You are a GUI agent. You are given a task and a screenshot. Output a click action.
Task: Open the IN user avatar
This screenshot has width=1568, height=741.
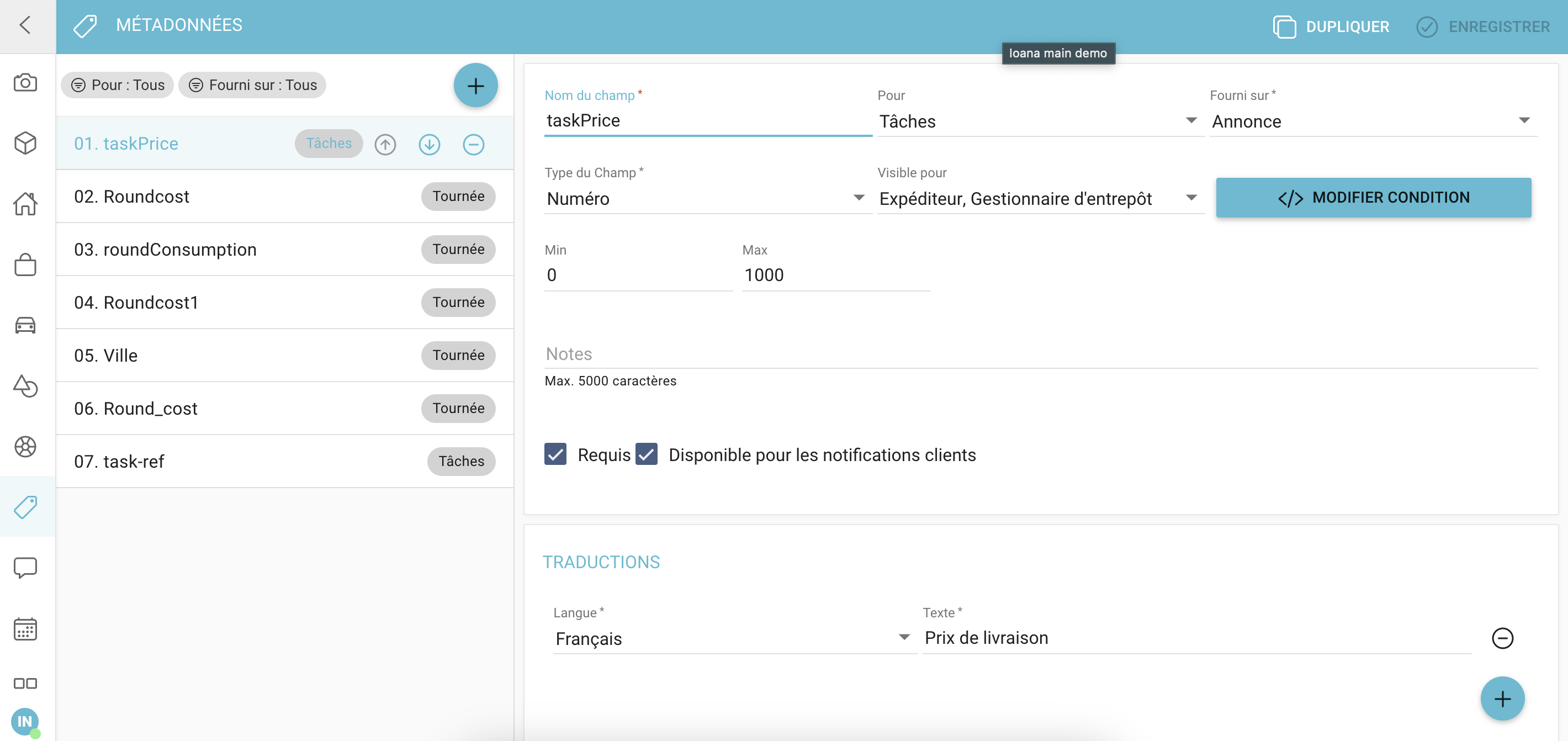click(25, 722)
